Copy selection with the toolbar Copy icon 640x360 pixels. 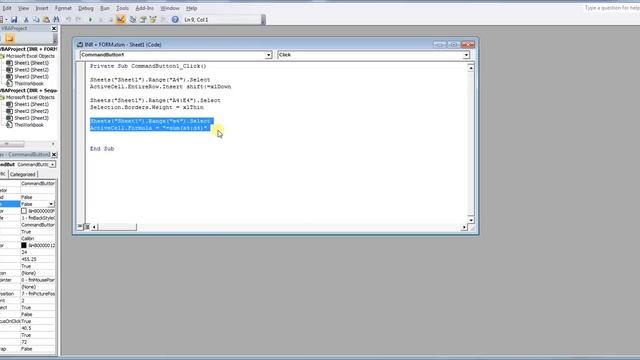(36, 19)
